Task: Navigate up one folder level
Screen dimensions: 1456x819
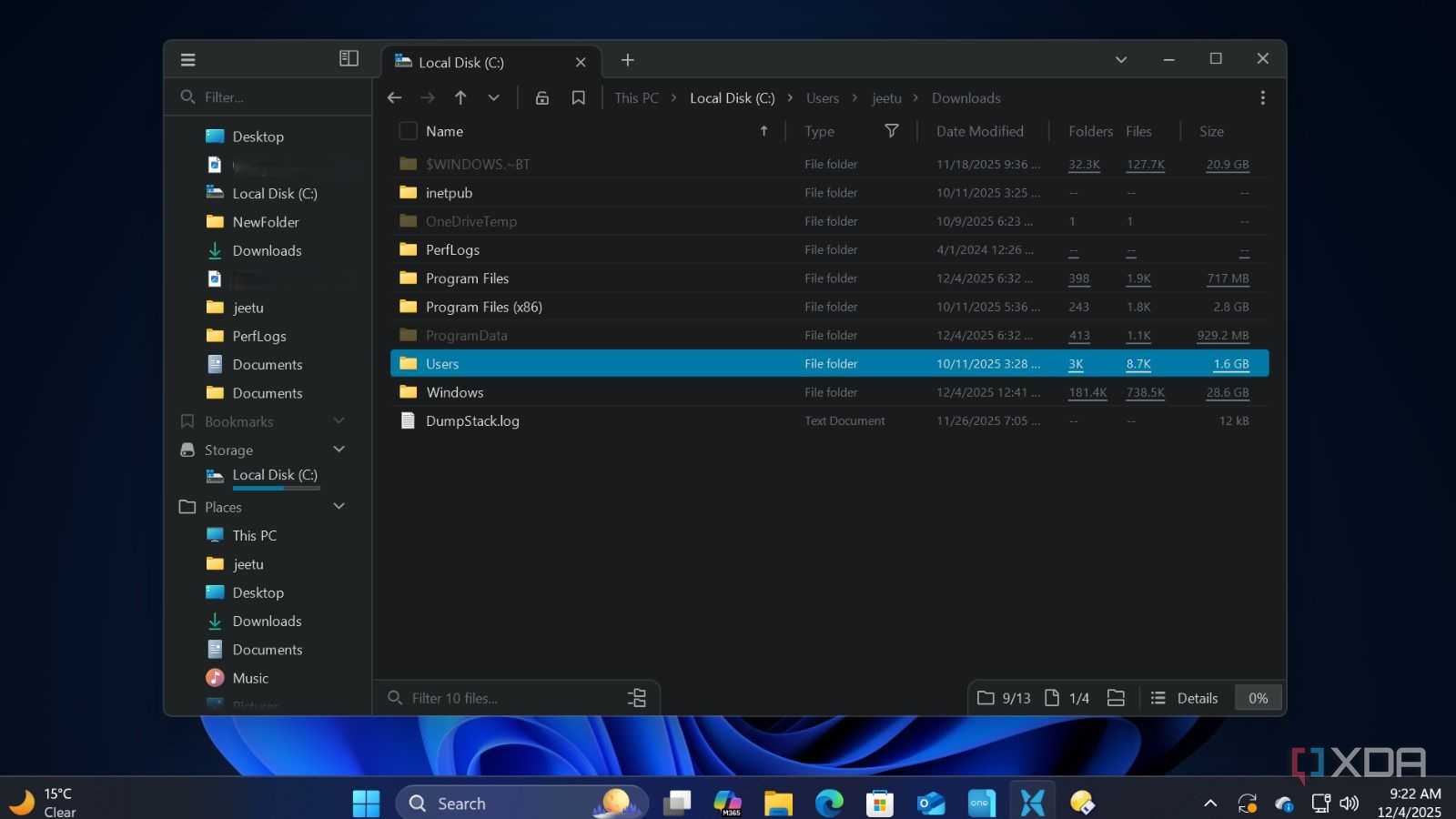Action: [460, 97]
